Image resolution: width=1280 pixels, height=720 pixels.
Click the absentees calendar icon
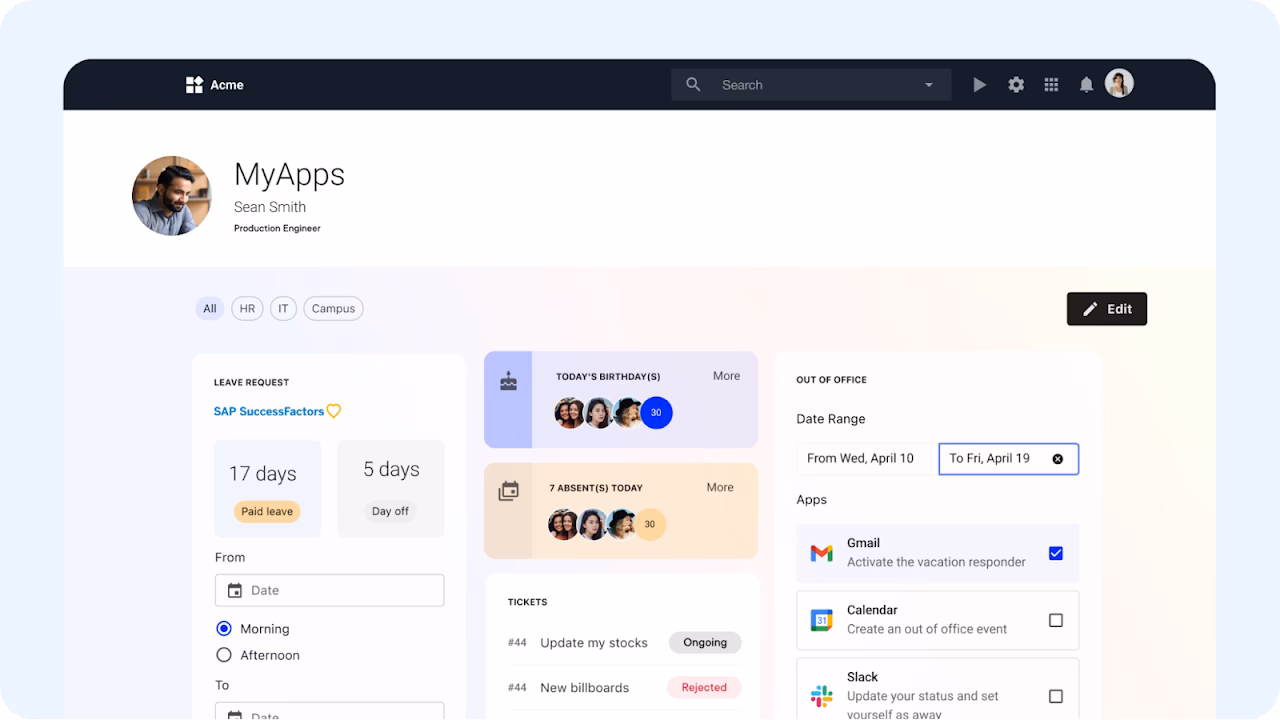pyautogui.click(x=509, y=491)
